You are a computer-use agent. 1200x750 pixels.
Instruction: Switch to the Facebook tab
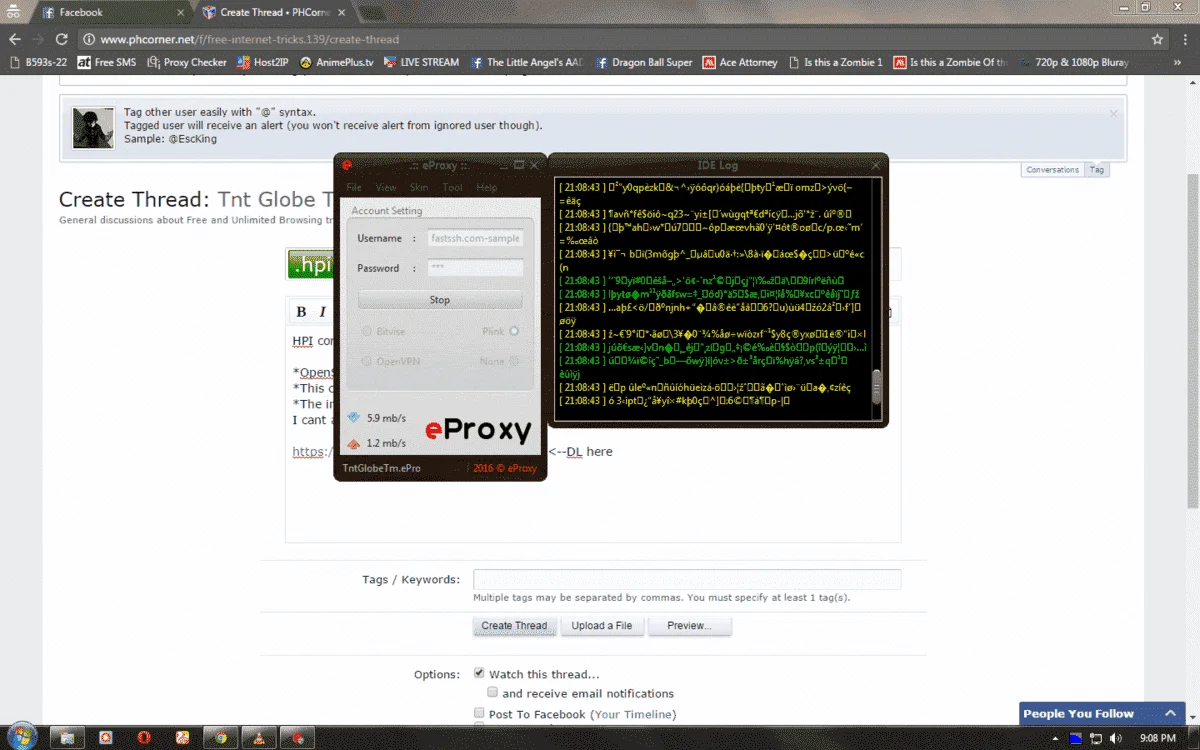click(x=113, y=13)
